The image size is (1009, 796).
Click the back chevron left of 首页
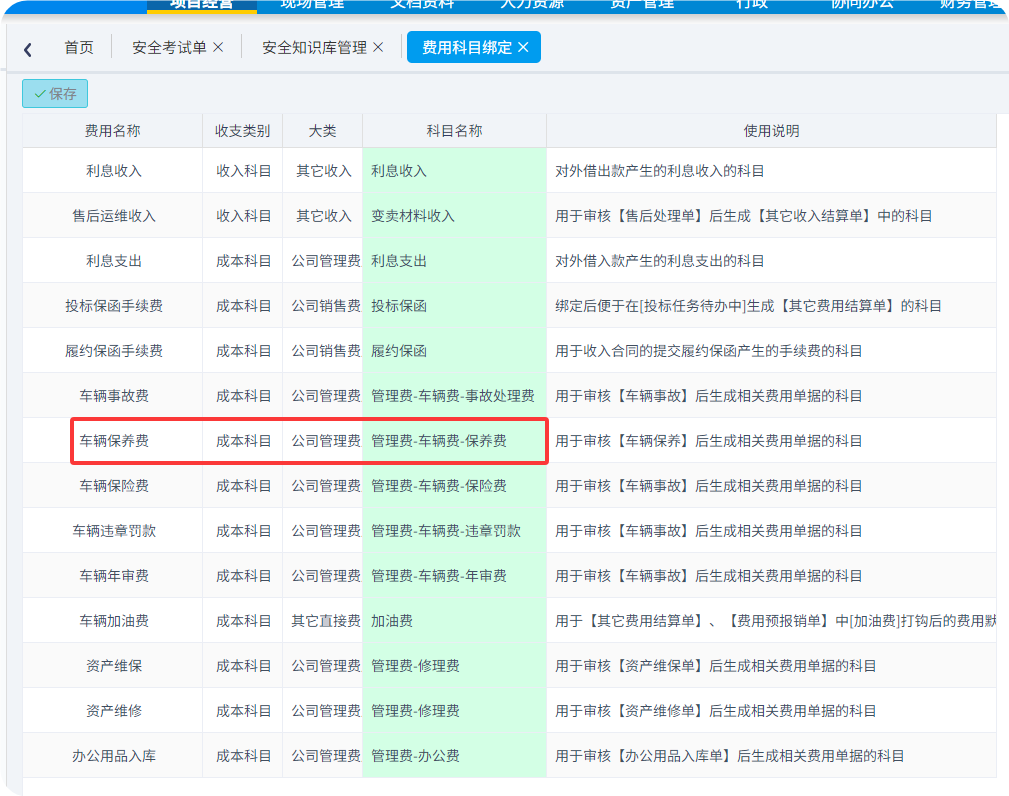point(28,50)
